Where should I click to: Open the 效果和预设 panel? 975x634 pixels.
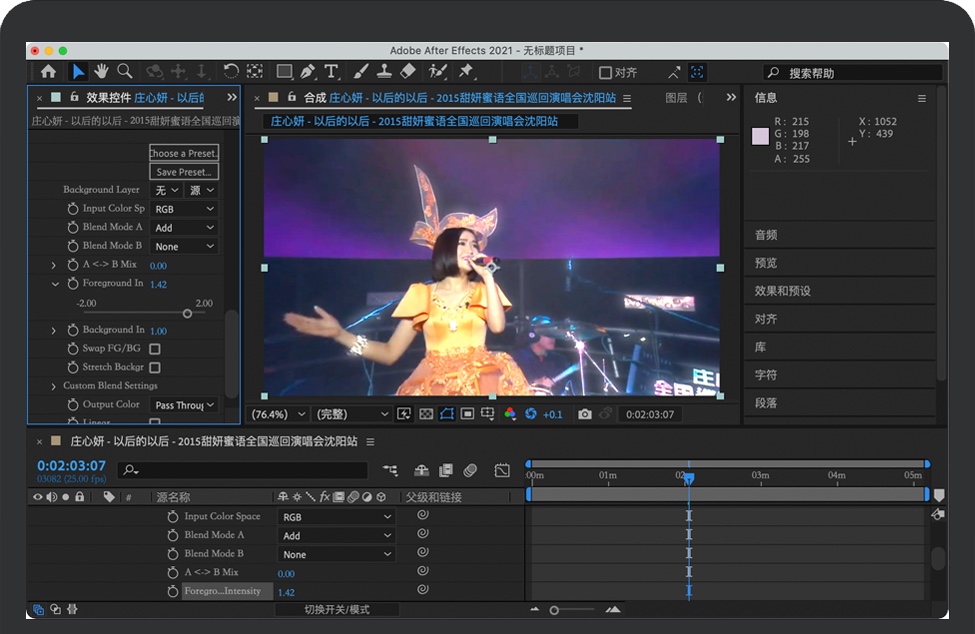[782, 291]
